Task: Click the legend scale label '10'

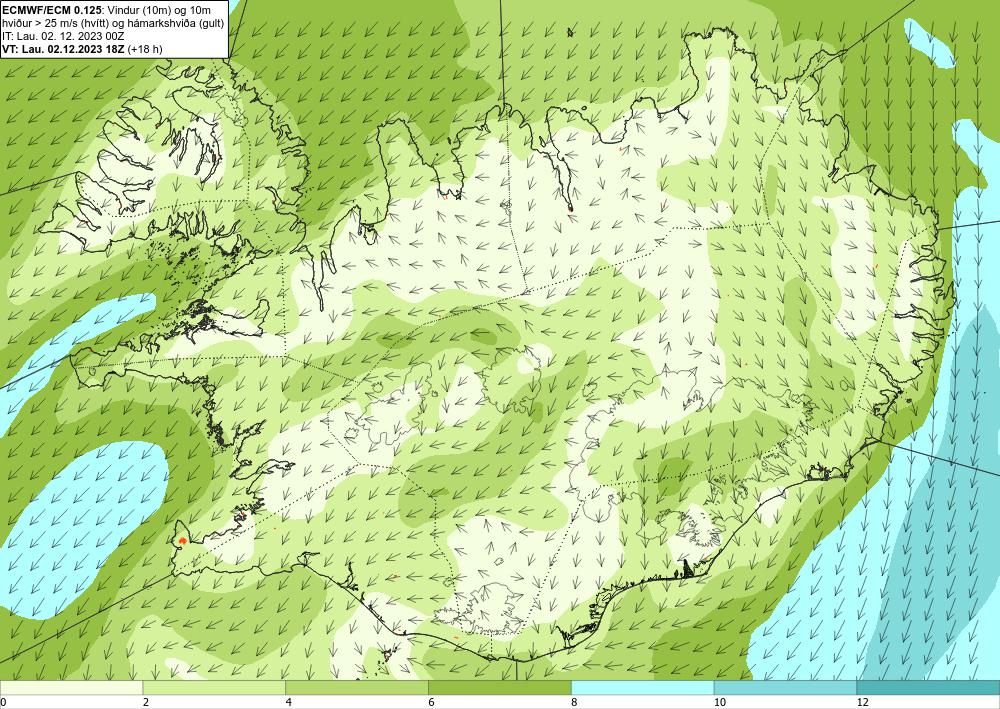Action: pos(719,702)
